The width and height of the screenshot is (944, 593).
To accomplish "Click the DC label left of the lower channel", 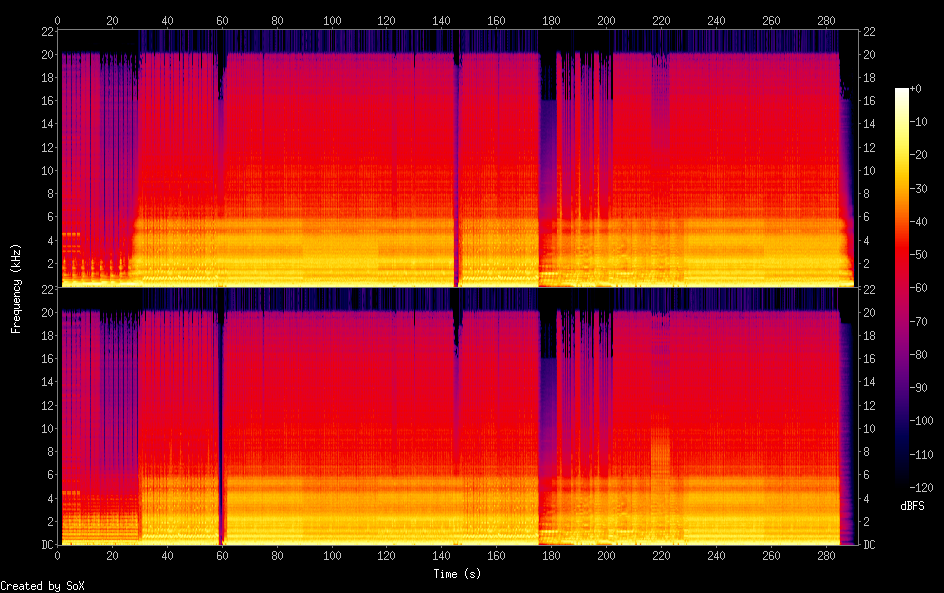I will (46, 545).
